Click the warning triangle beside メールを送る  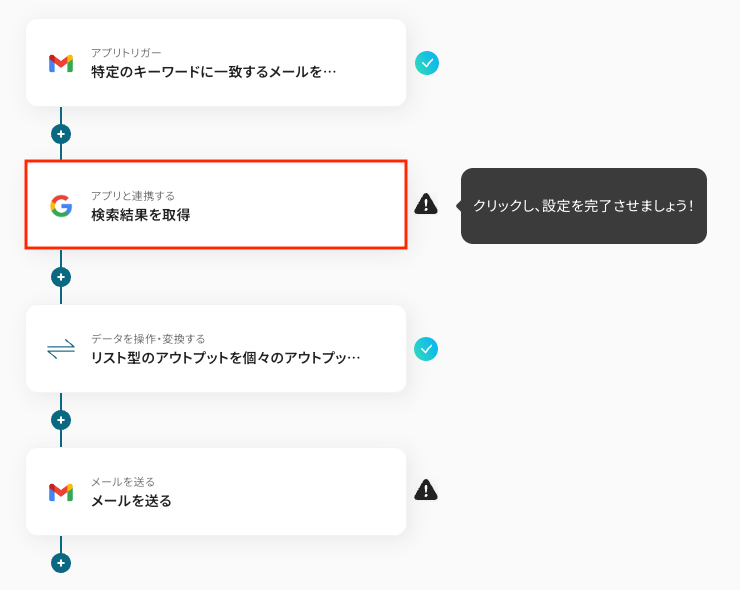click(x=426, y=490)
